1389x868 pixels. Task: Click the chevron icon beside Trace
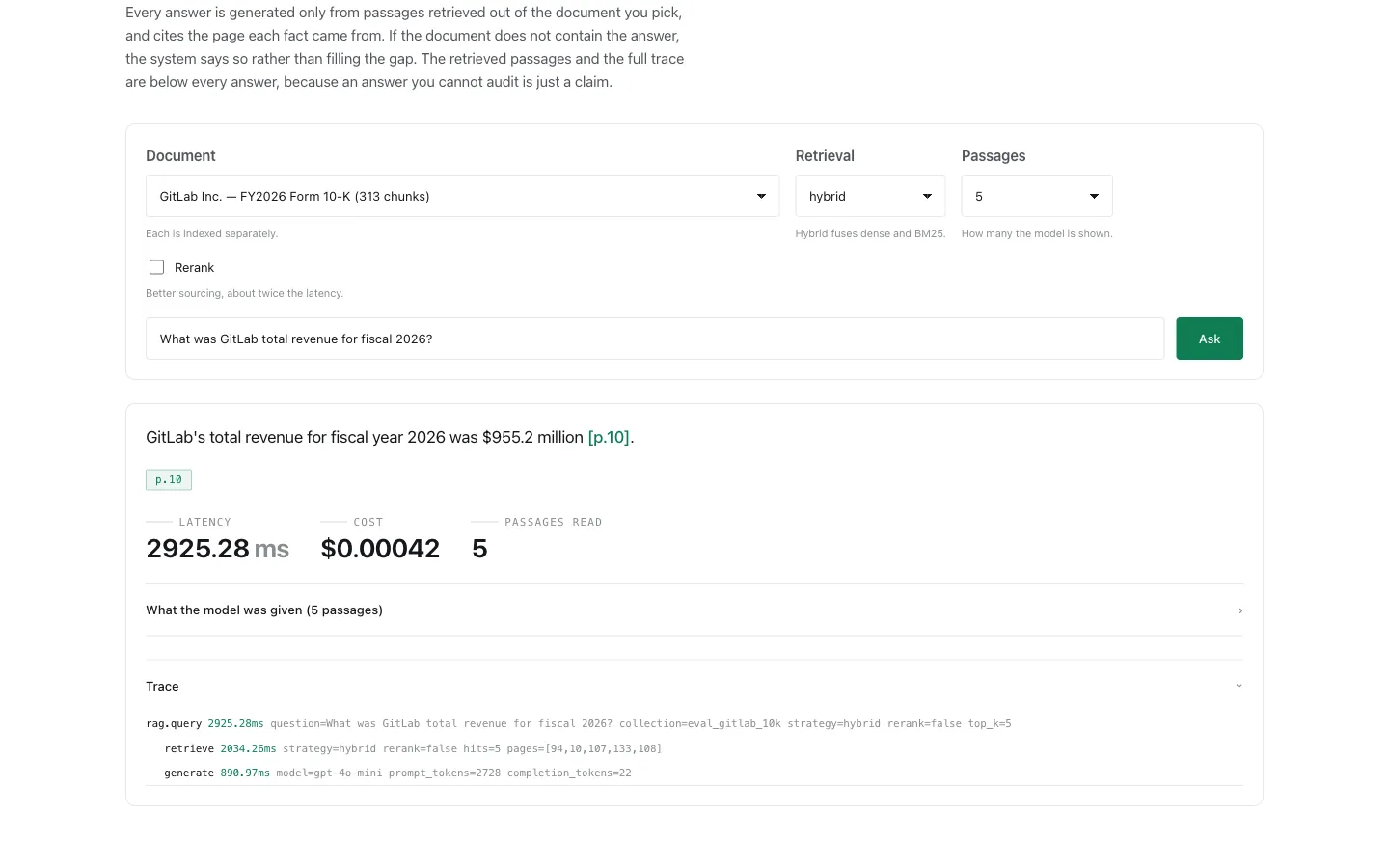1239,686
